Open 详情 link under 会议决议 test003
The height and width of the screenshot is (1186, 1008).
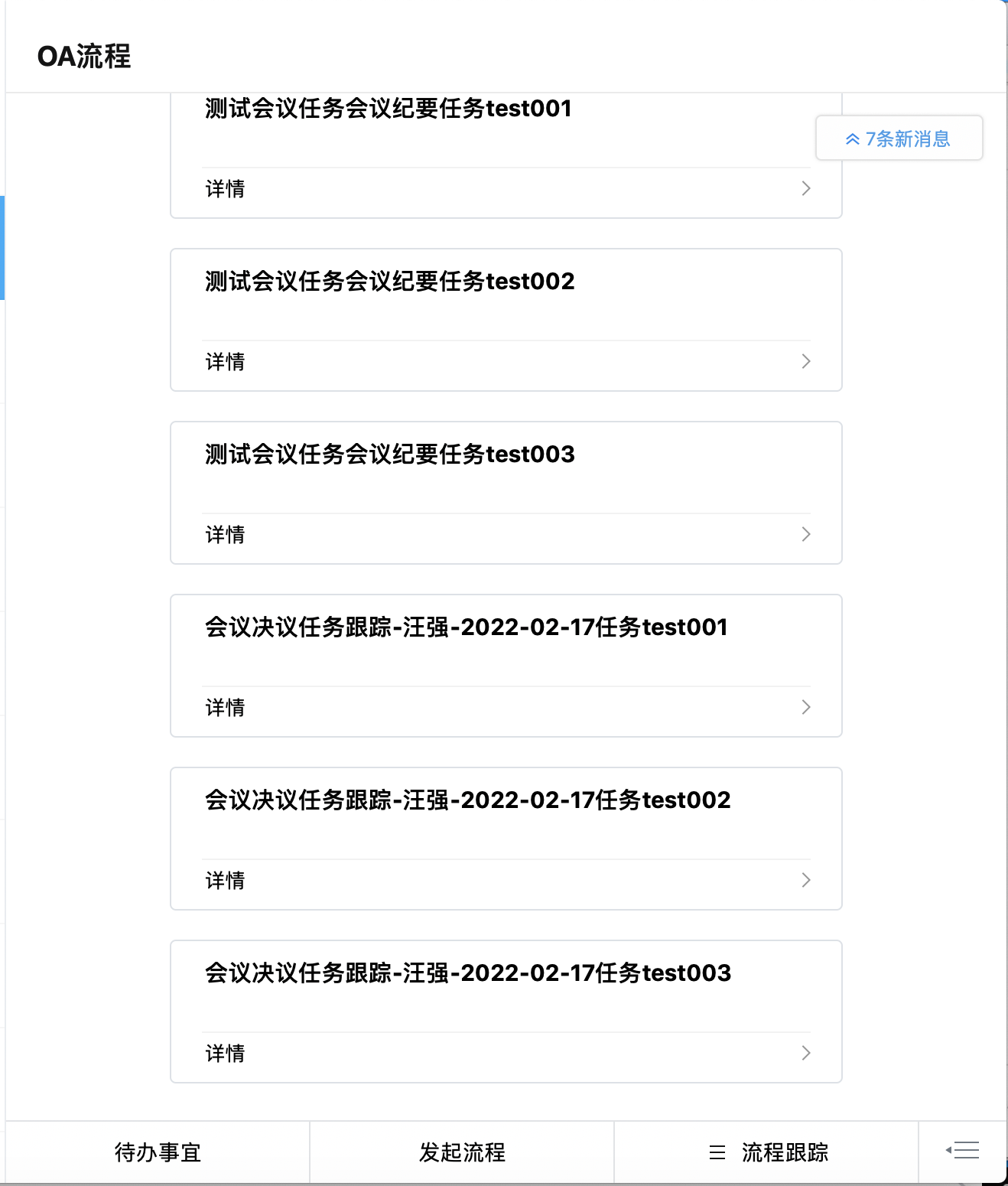pos(225,1054)
